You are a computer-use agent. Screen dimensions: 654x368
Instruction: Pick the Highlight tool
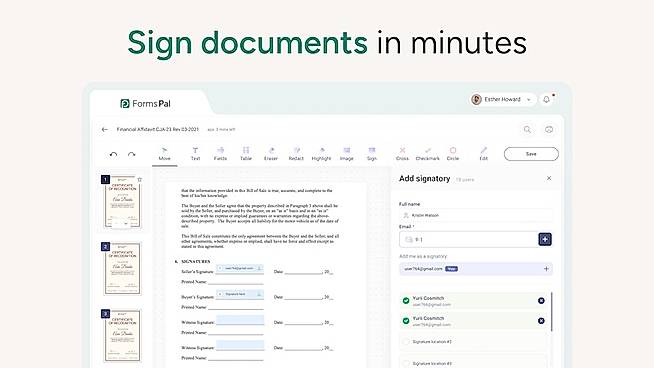click(321, 154)
